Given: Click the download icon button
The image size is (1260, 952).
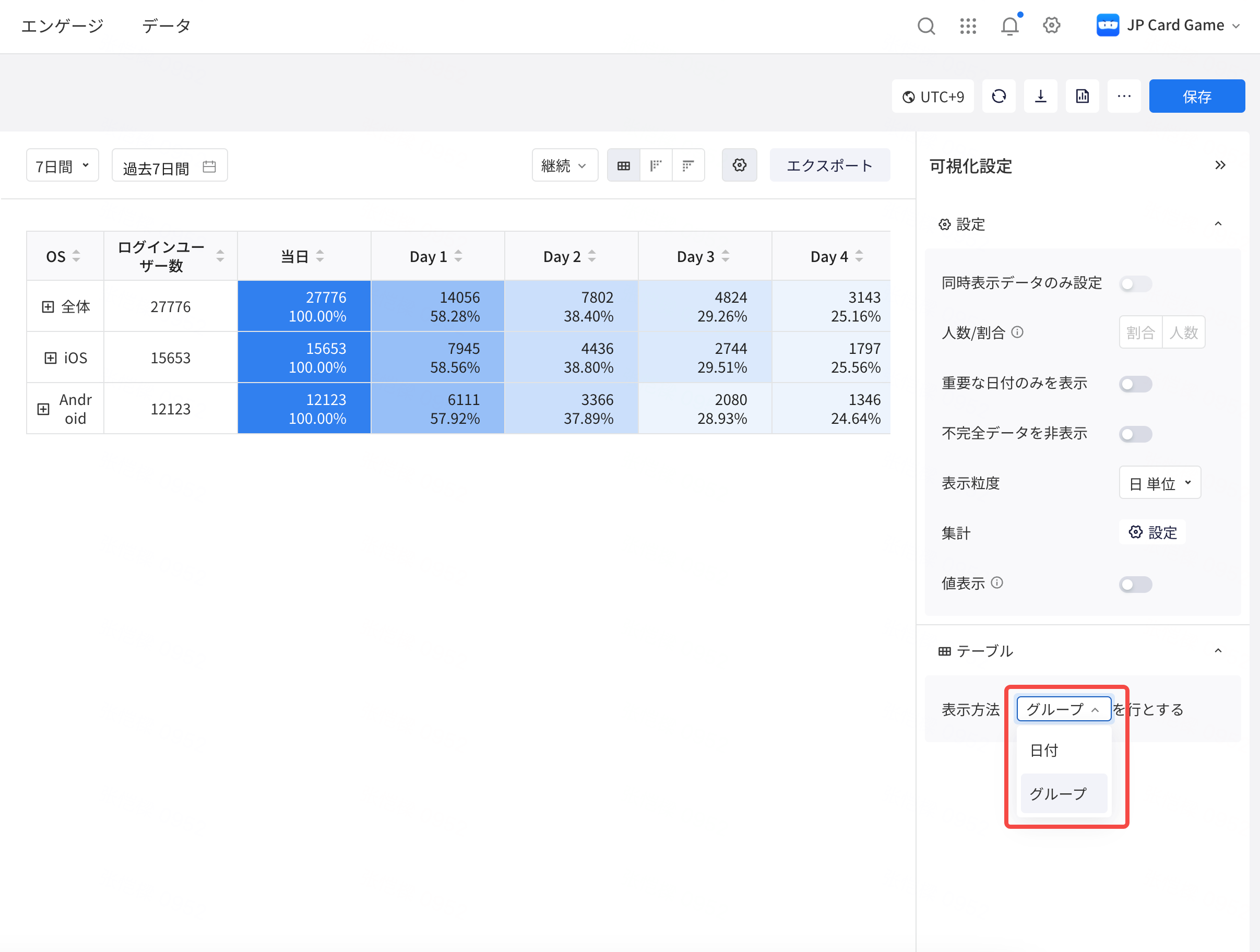Looking at the screenshot, I should (x=1041, y=96).
